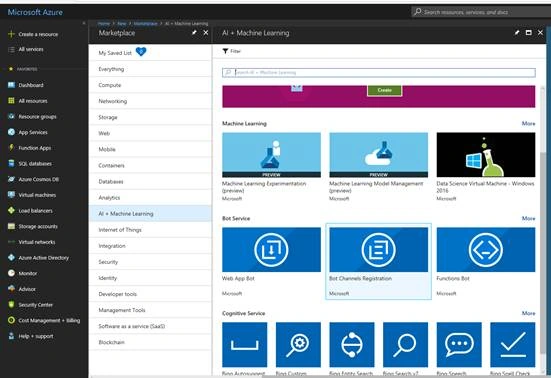This screenshot has width=551, height=378.
Task: Open the Bing Search v7 tile icon
Action: click(x=406, y=345)
